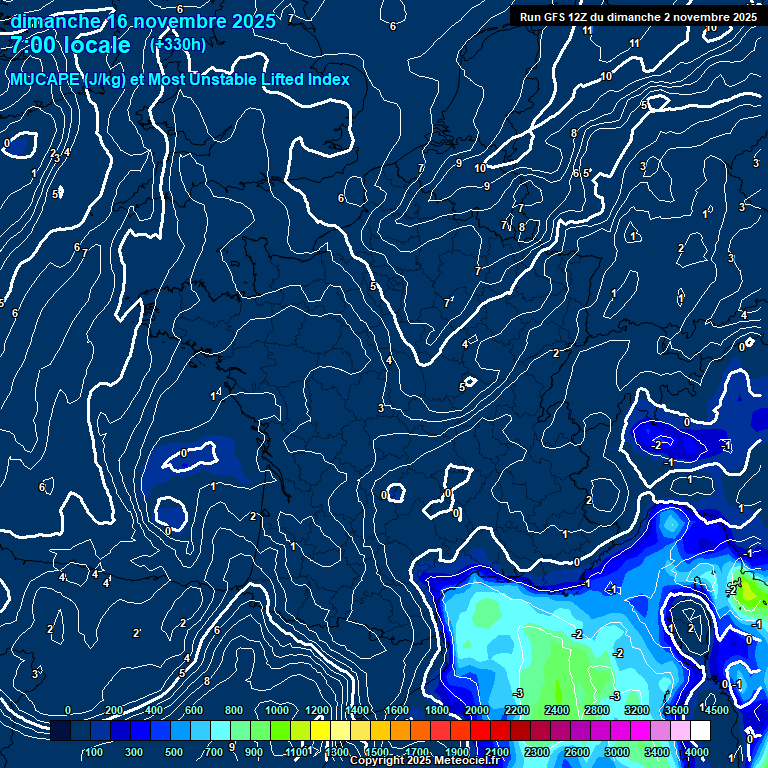Open the 'Copyright 2025 Meteociel.fr' credit text

point(424,760)
